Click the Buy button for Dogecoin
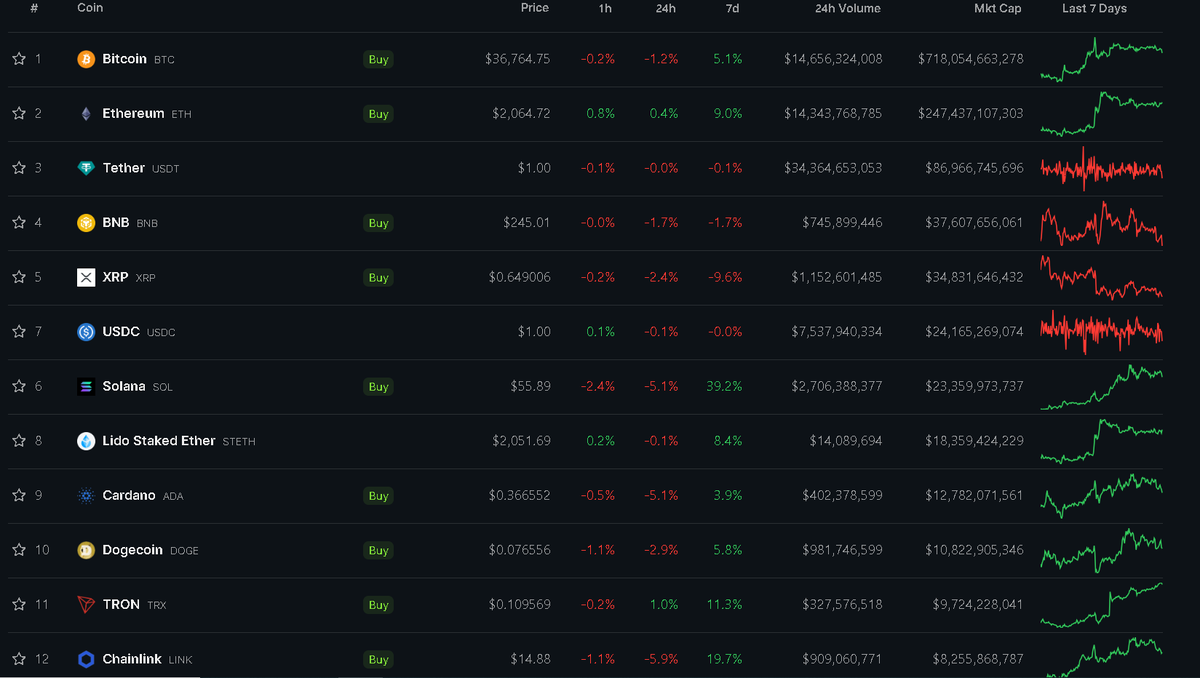 click(378, 550)
